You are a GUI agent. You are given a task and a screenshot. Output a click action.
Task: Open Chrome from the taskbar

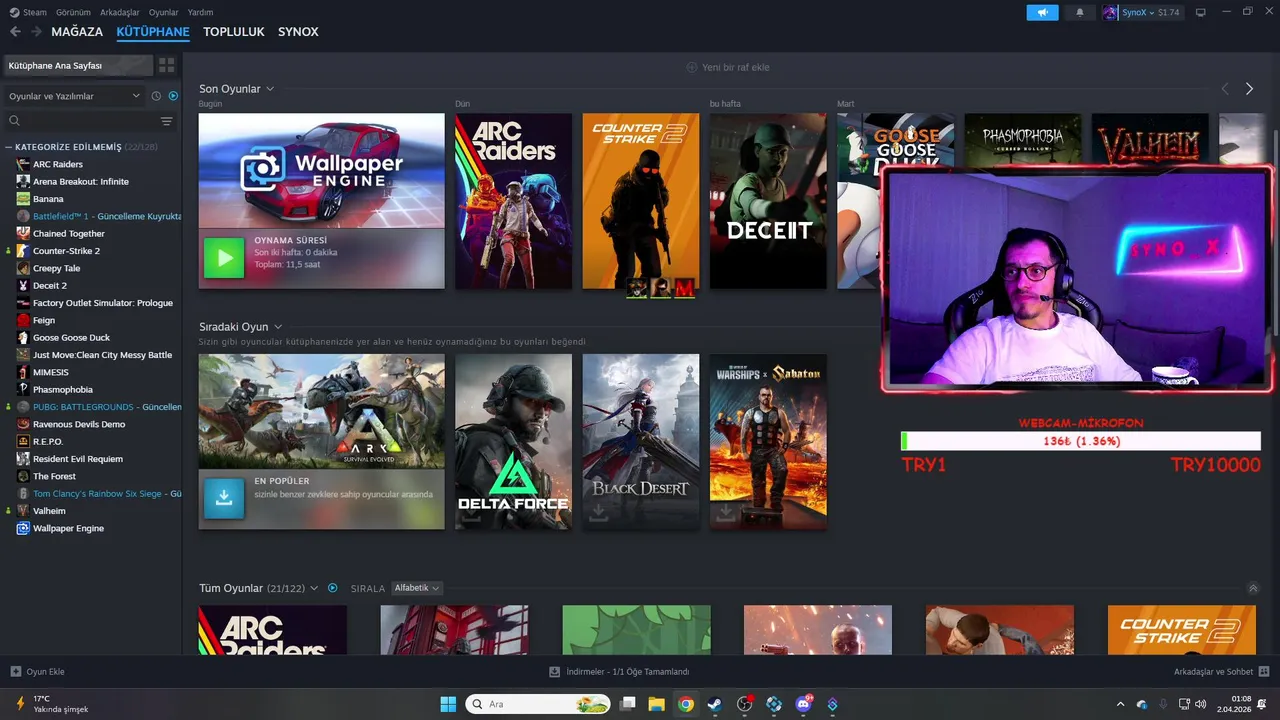(685, 704)
